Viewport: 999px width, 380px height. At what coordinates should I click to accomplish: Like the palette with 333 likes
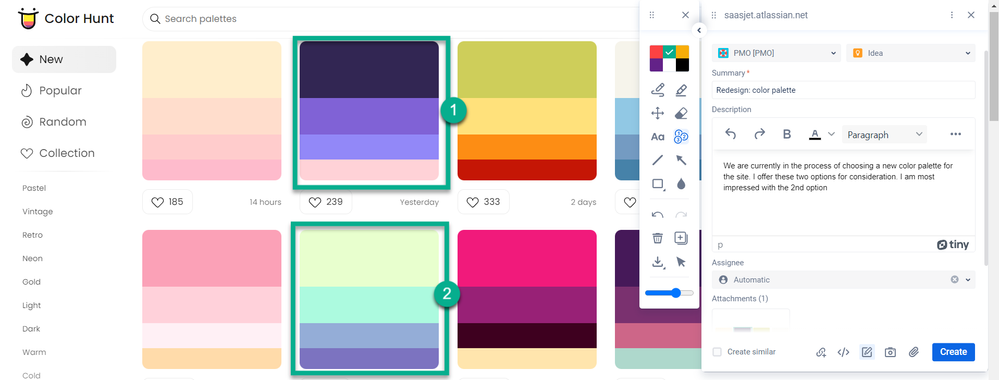[x=483, y=202]
